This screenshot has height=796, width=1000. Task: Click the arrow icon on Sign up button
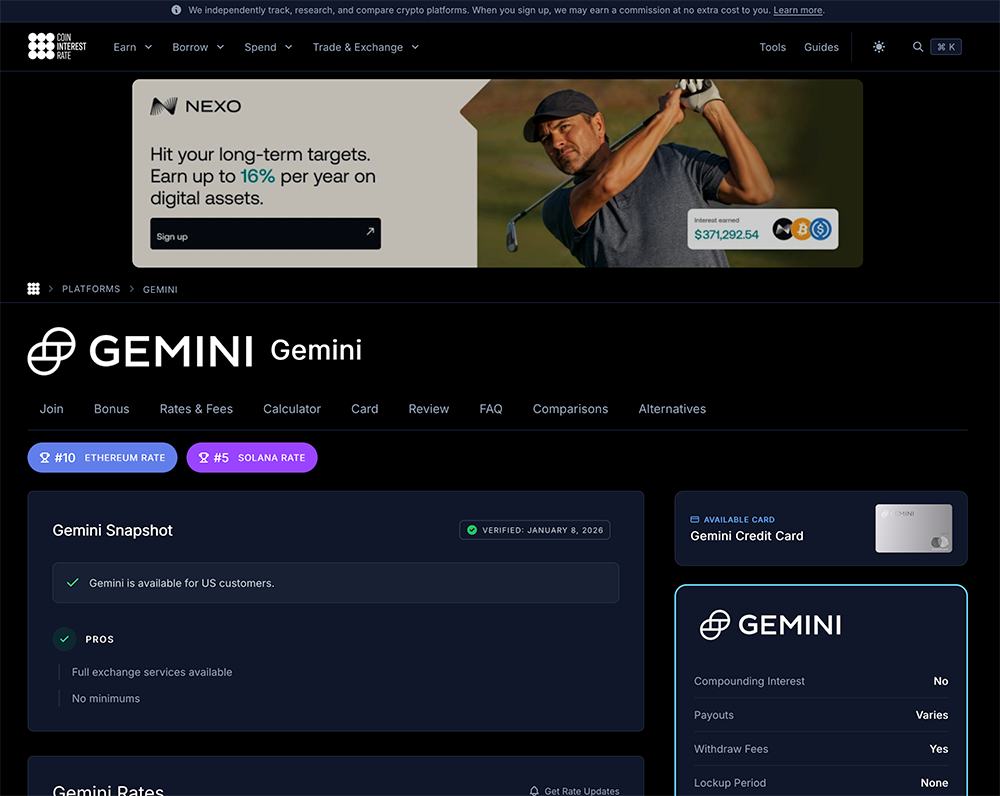(x=370, y=231)
